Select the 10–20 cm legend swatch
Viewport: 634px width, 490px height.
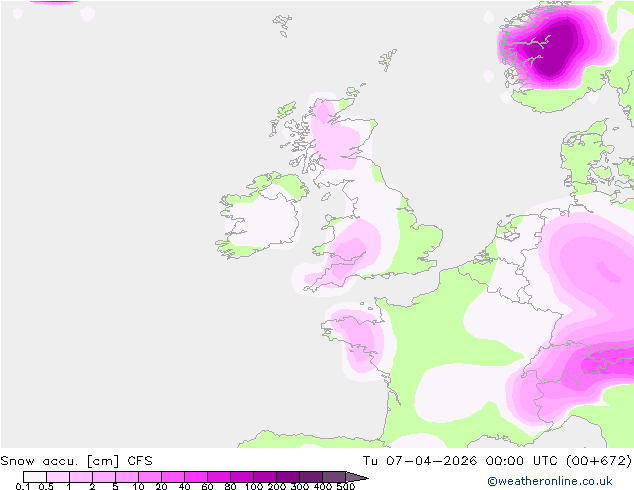[x=150, y=477]
